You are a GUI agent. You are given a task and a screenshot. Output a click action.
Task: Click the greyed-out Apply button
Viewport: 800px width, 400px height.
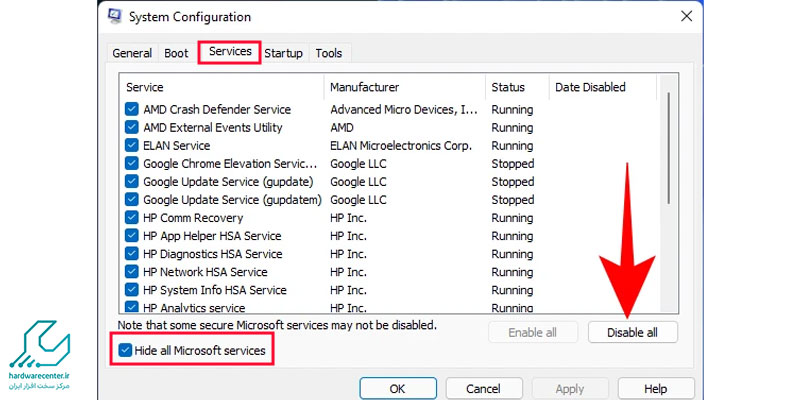[570, 389]
